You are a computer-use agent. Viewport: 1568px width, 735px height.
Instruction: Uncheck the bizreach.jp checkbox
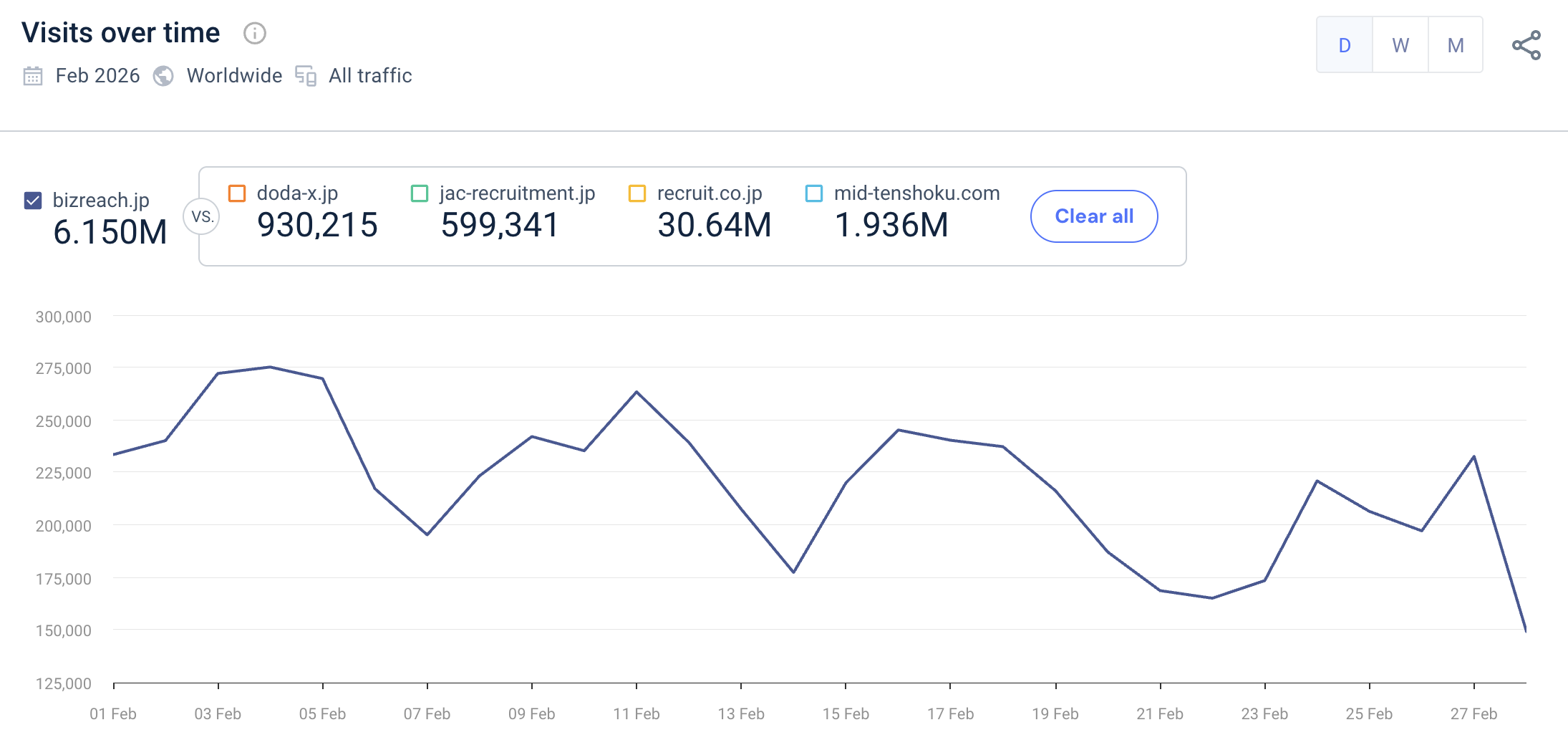click(x=33, y=201)
